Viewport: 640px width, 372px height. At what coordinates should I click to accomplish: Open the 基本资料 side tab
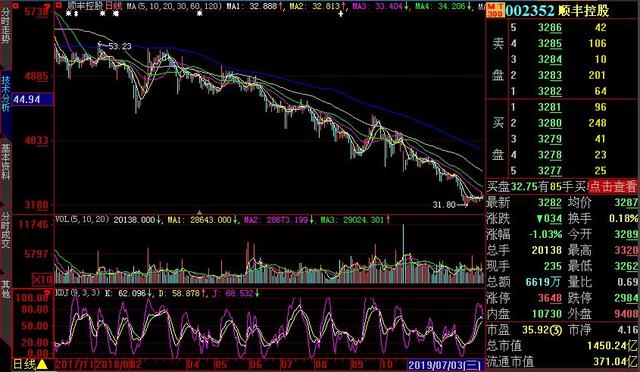point(5,162)
